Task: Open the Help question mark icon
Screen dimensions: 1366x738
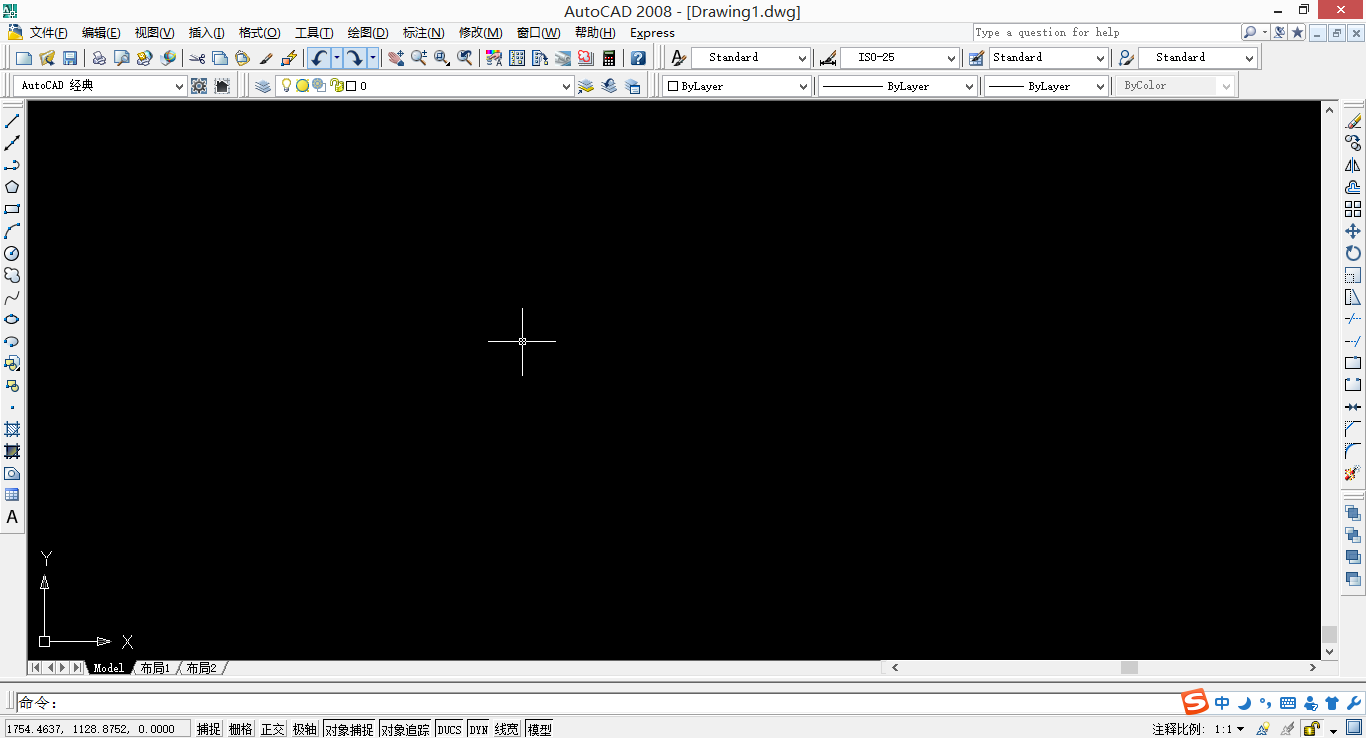Action: coord(638,58)
